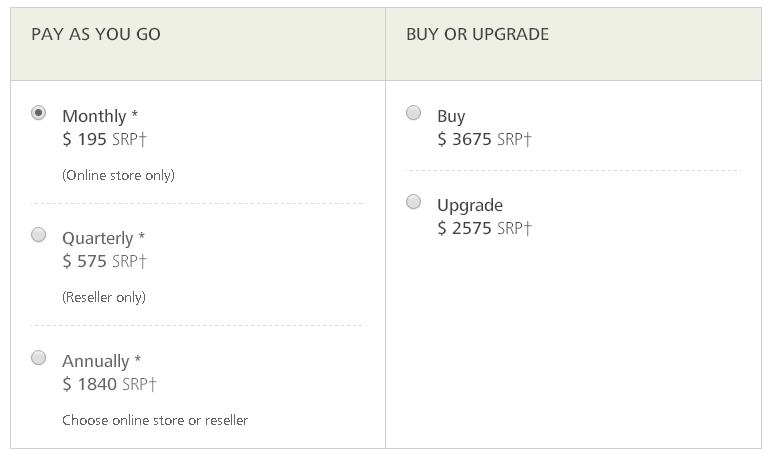Click the BUY OR UPGRADE header

(x=477, y=34)
